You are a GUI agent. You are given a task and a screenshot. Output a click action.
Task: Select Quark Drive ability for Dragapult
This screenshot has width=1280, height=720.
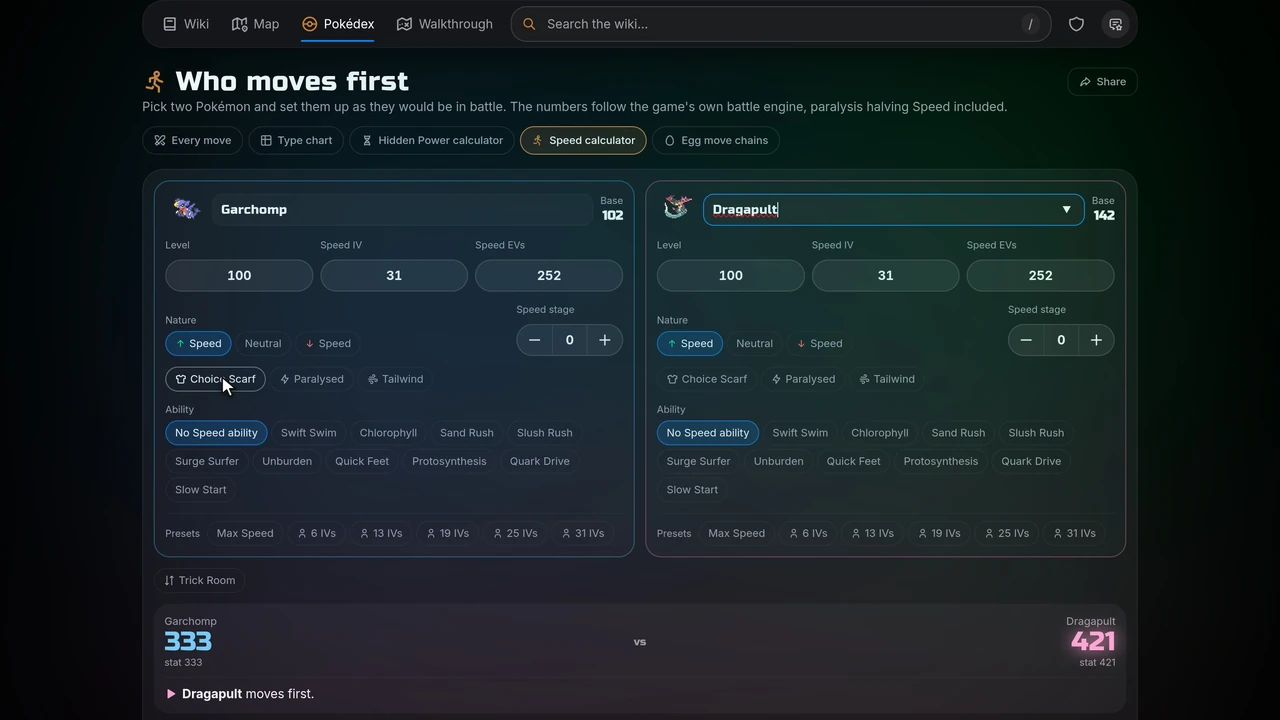[1031, 461]
